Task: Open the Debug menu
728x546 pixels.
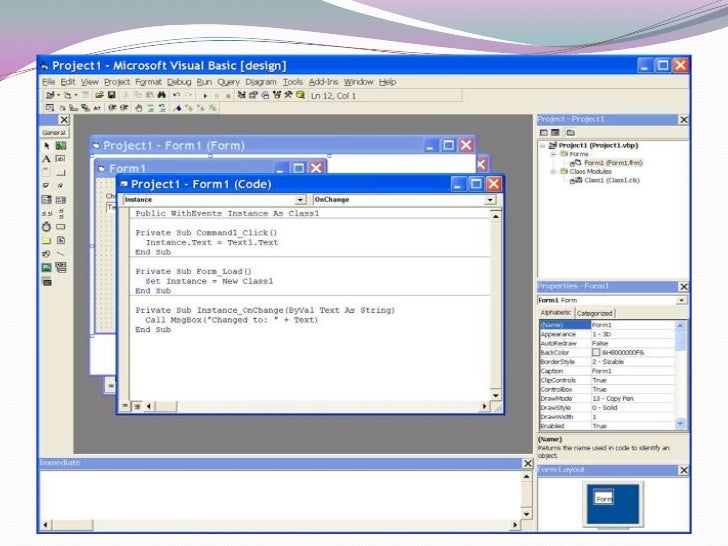Action: [x=179, y=82]
